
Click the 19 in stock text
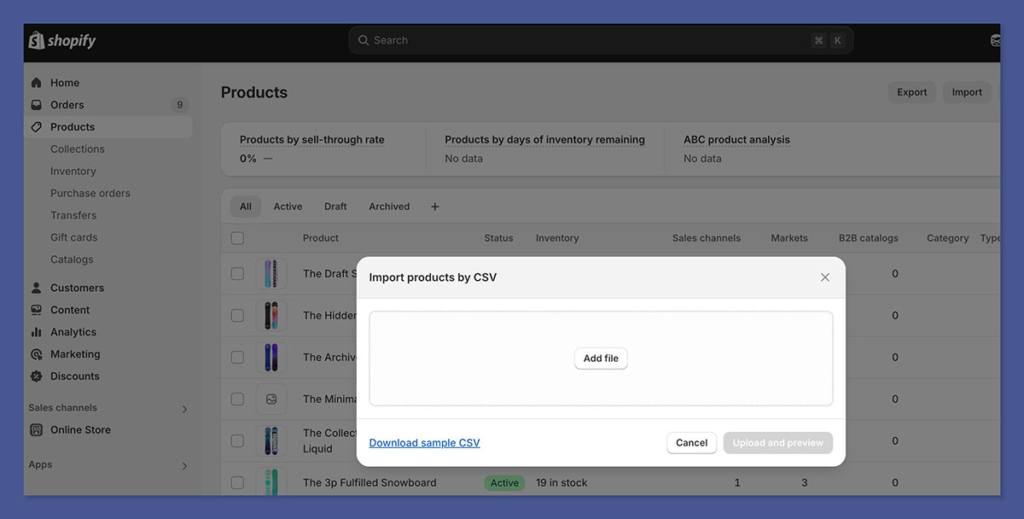click(562, 482)
